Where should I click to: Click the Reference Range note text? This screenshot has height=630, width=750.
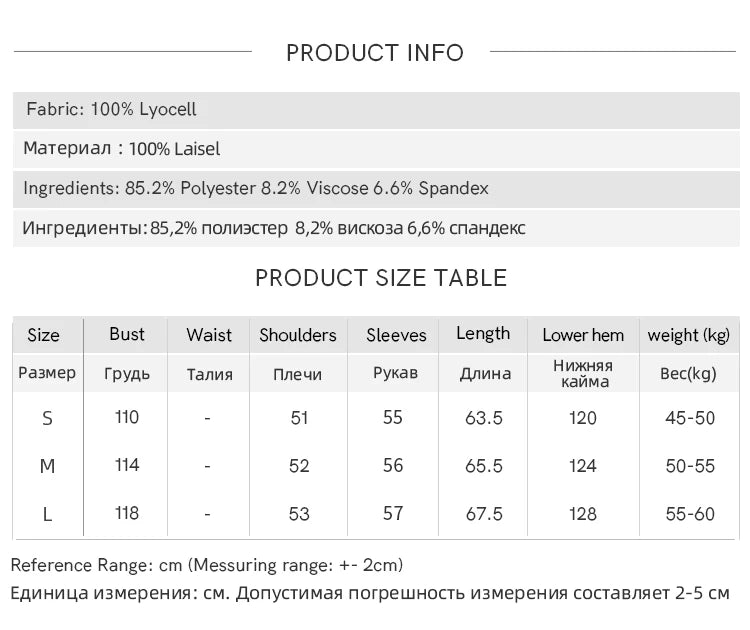click(x=207, y=565)
